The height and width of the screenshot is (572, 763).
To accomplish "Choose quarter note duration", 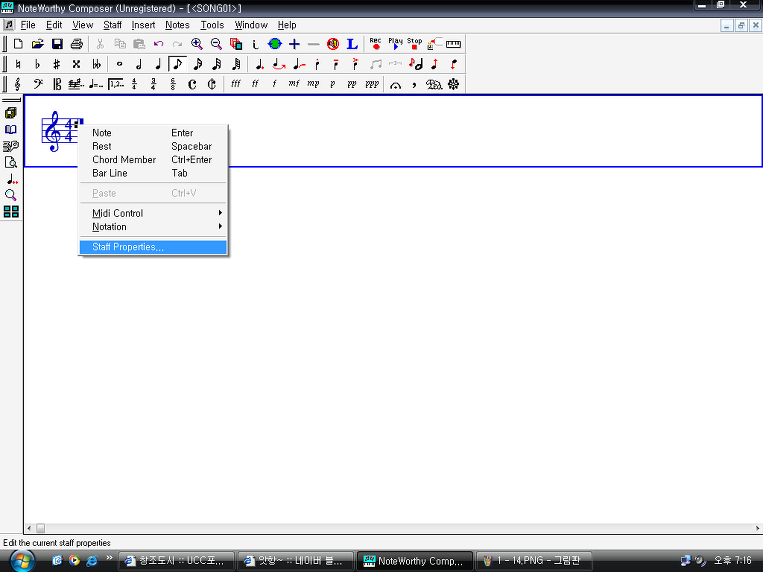I will [158, 64].
